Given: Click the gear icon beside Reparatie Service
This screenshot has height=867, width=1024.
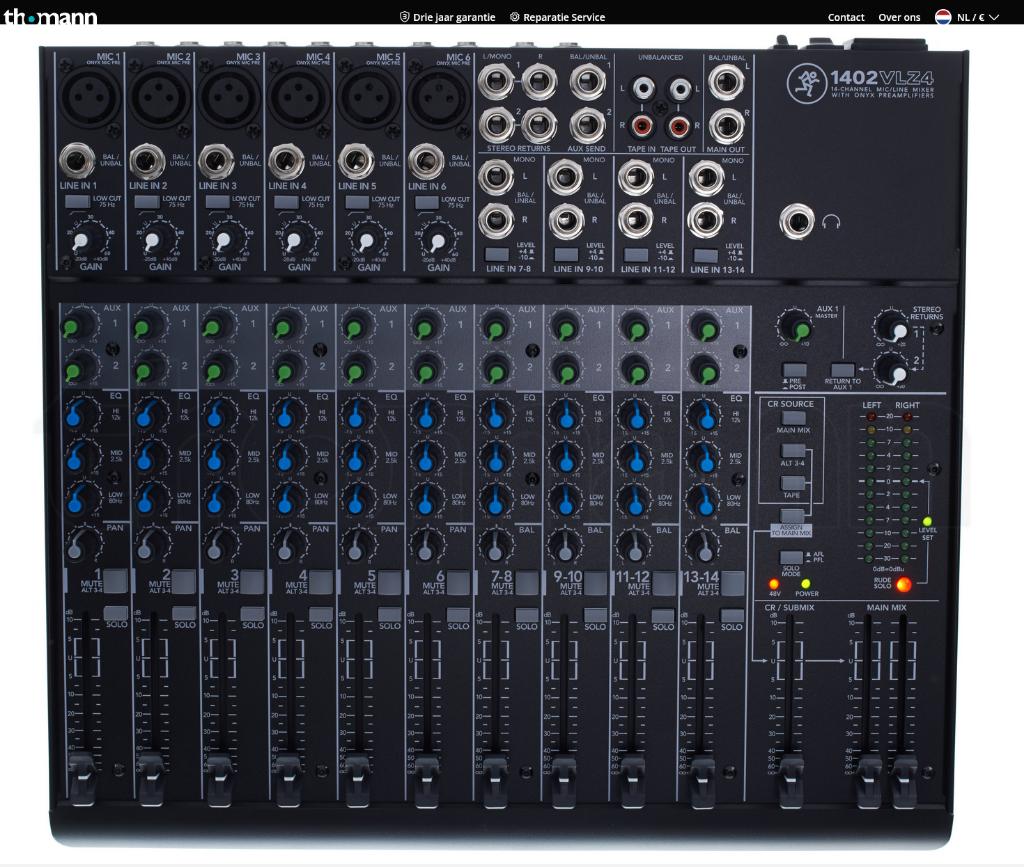Looking at the screenshot, I should [x=515, y=17].
